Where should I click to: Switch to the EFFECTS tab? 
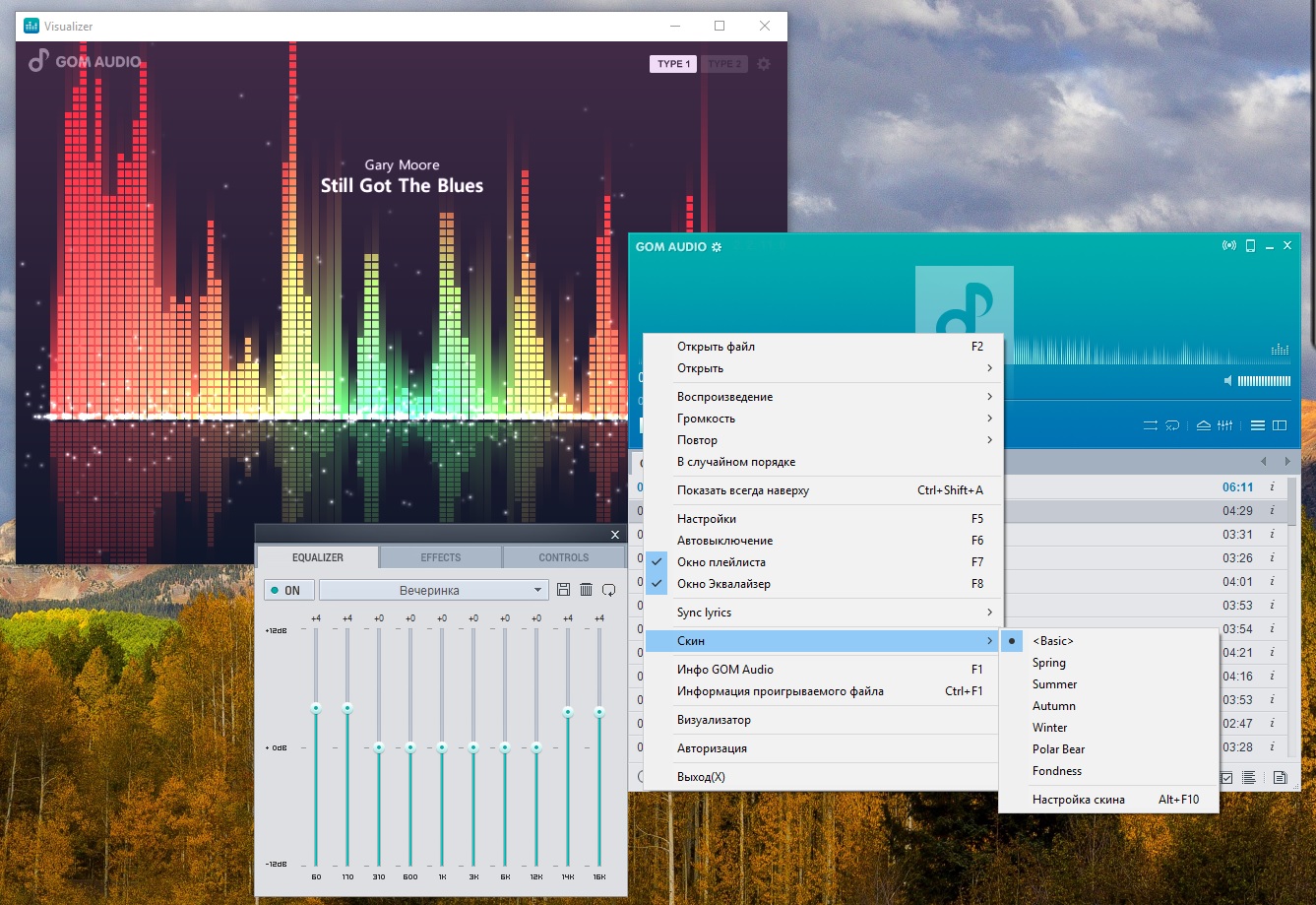coord(440,557)
